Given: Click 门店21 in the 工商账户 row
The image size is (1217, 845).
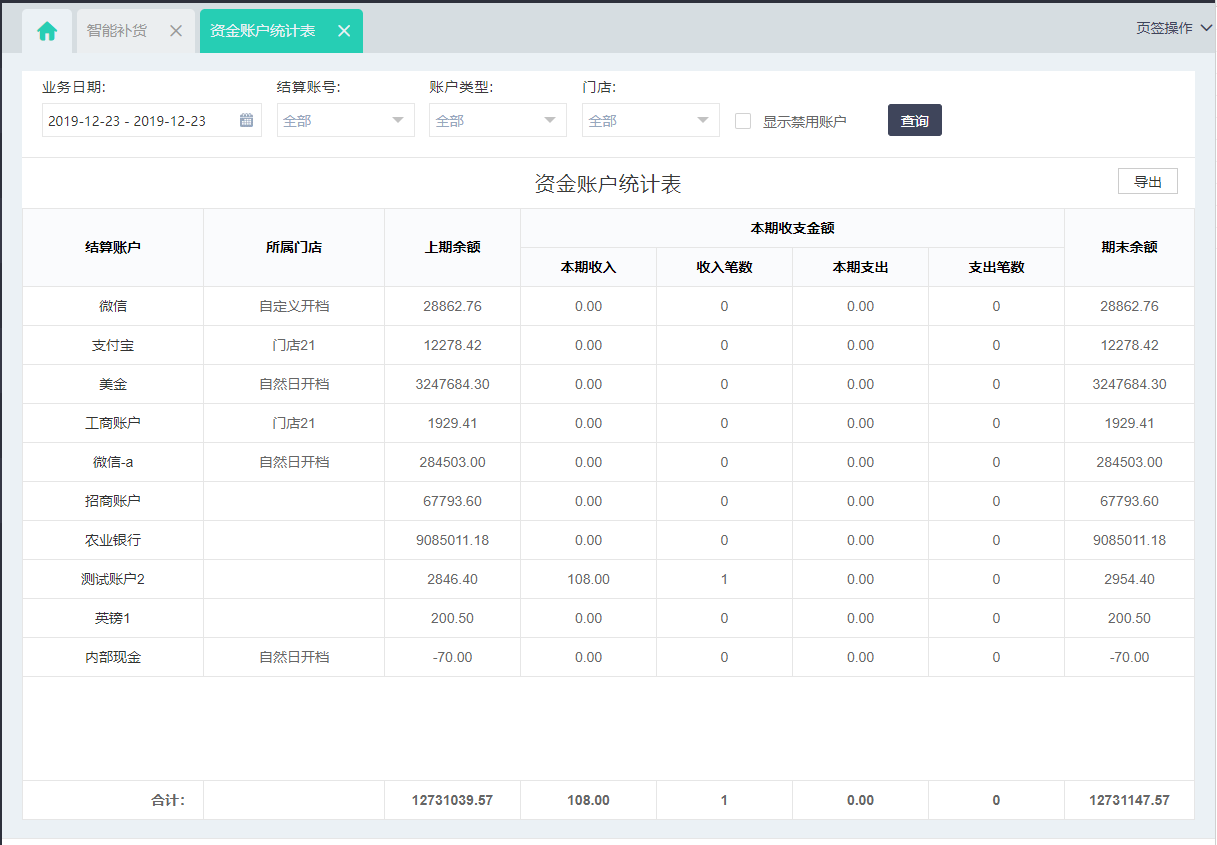Looking at the screenshot, I should (x=294, y=423).
